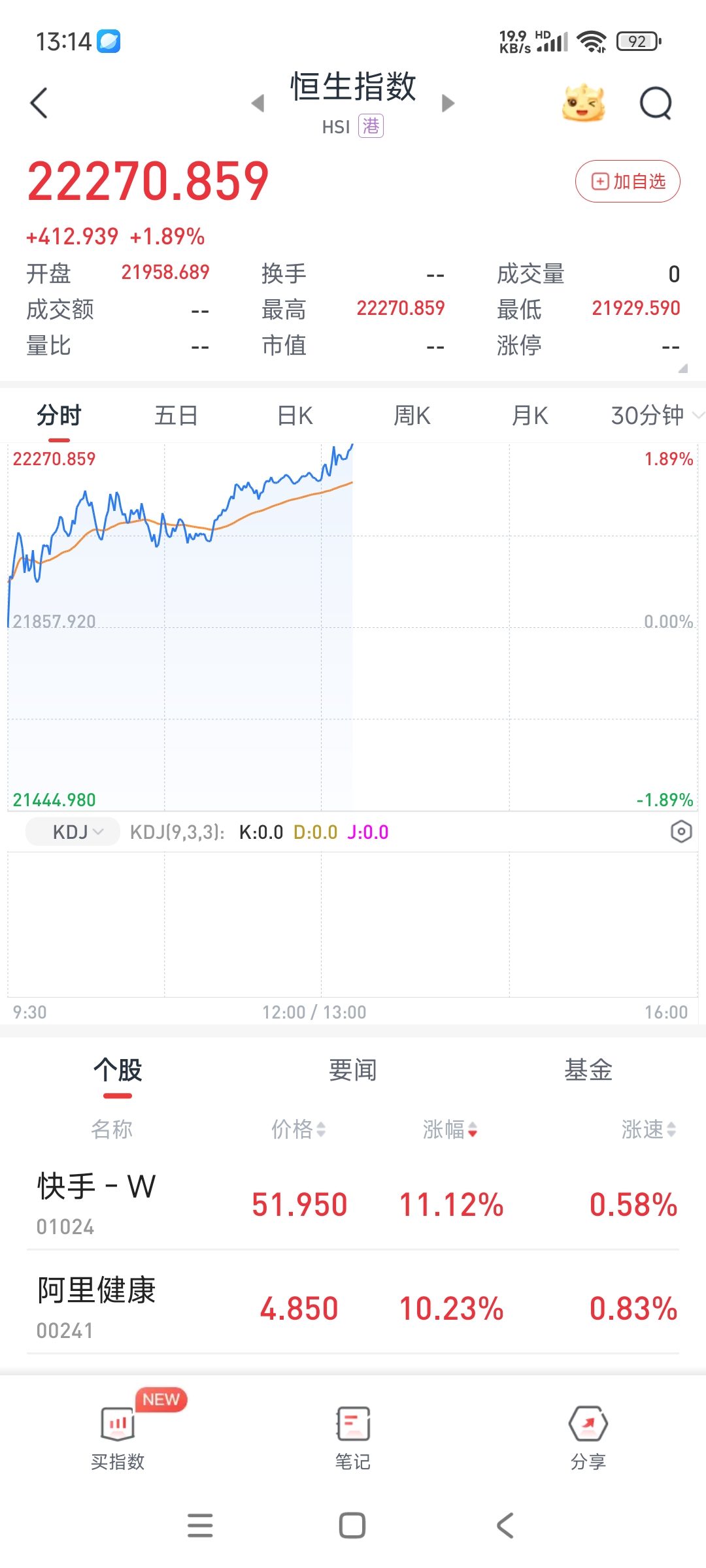Open the 快手-W stock row
The image size is (706, 1568).
point(353,1203)
